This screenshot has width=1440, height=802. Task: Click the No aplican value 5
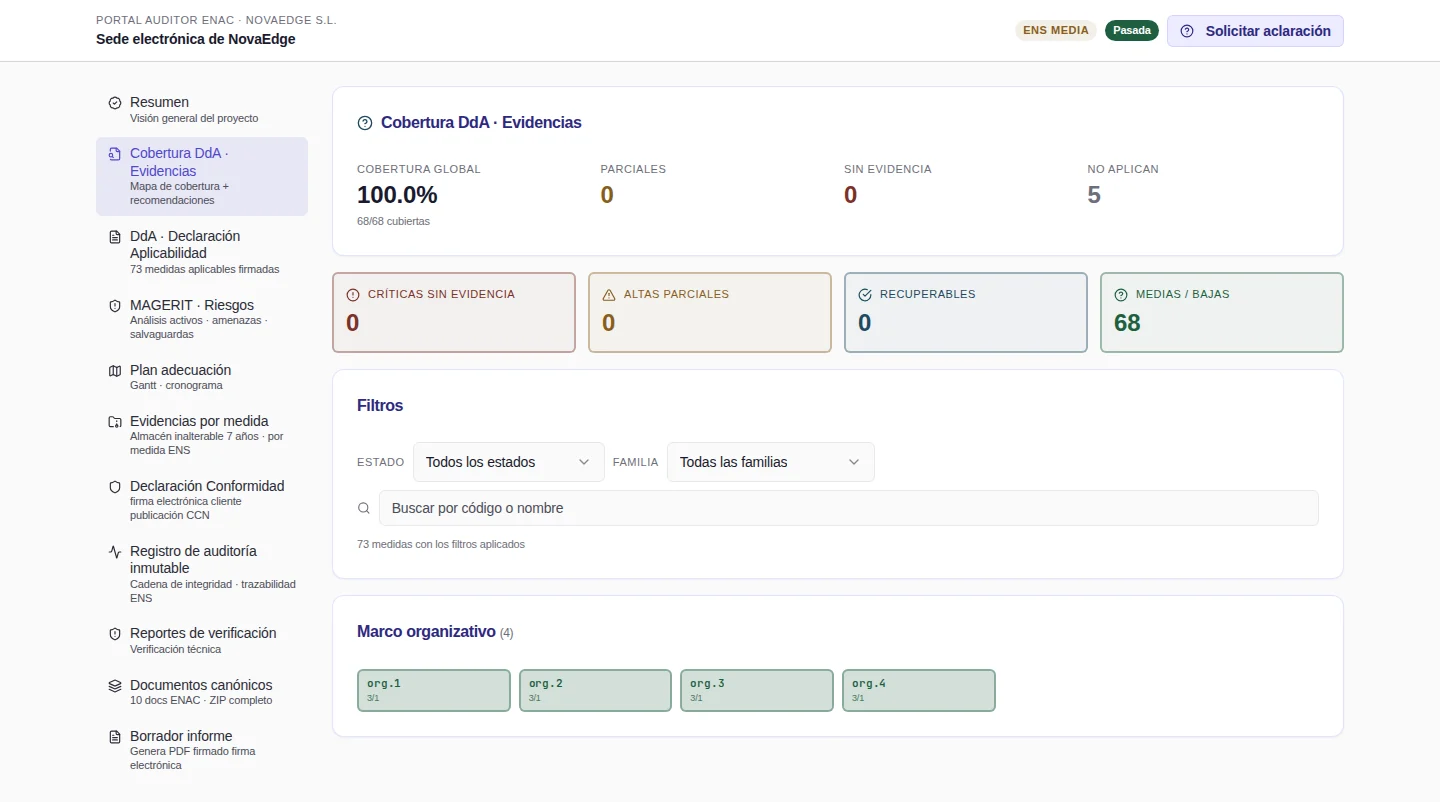coord(1094,195)
